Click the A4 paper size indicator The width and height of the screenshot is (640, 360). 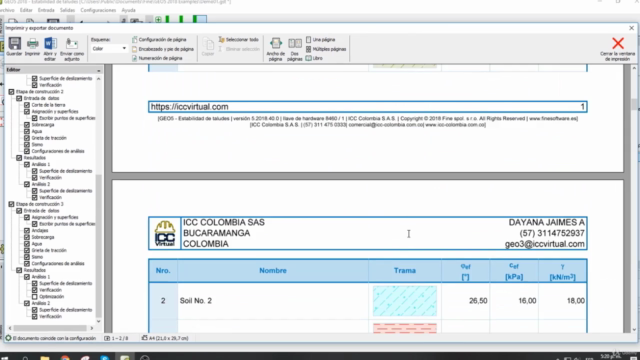pos(165,338)
